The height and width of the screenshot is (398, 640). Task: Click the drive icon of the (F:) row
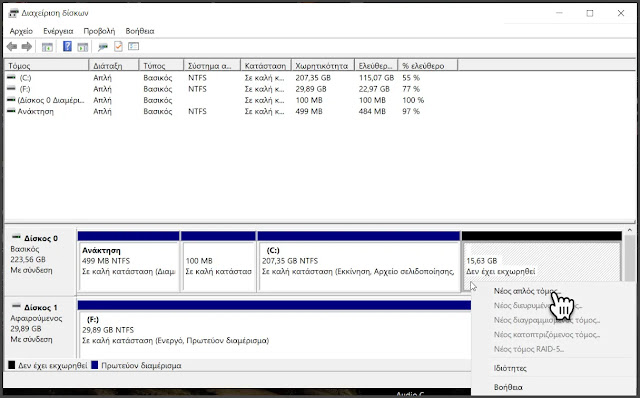click(11, 88)
